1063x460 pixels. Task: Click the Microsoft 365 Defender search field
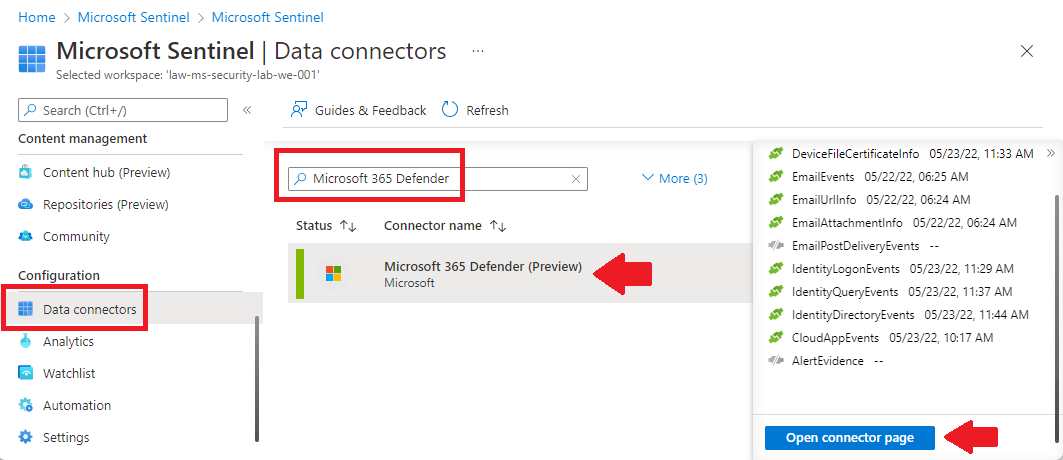click(438, 179)
